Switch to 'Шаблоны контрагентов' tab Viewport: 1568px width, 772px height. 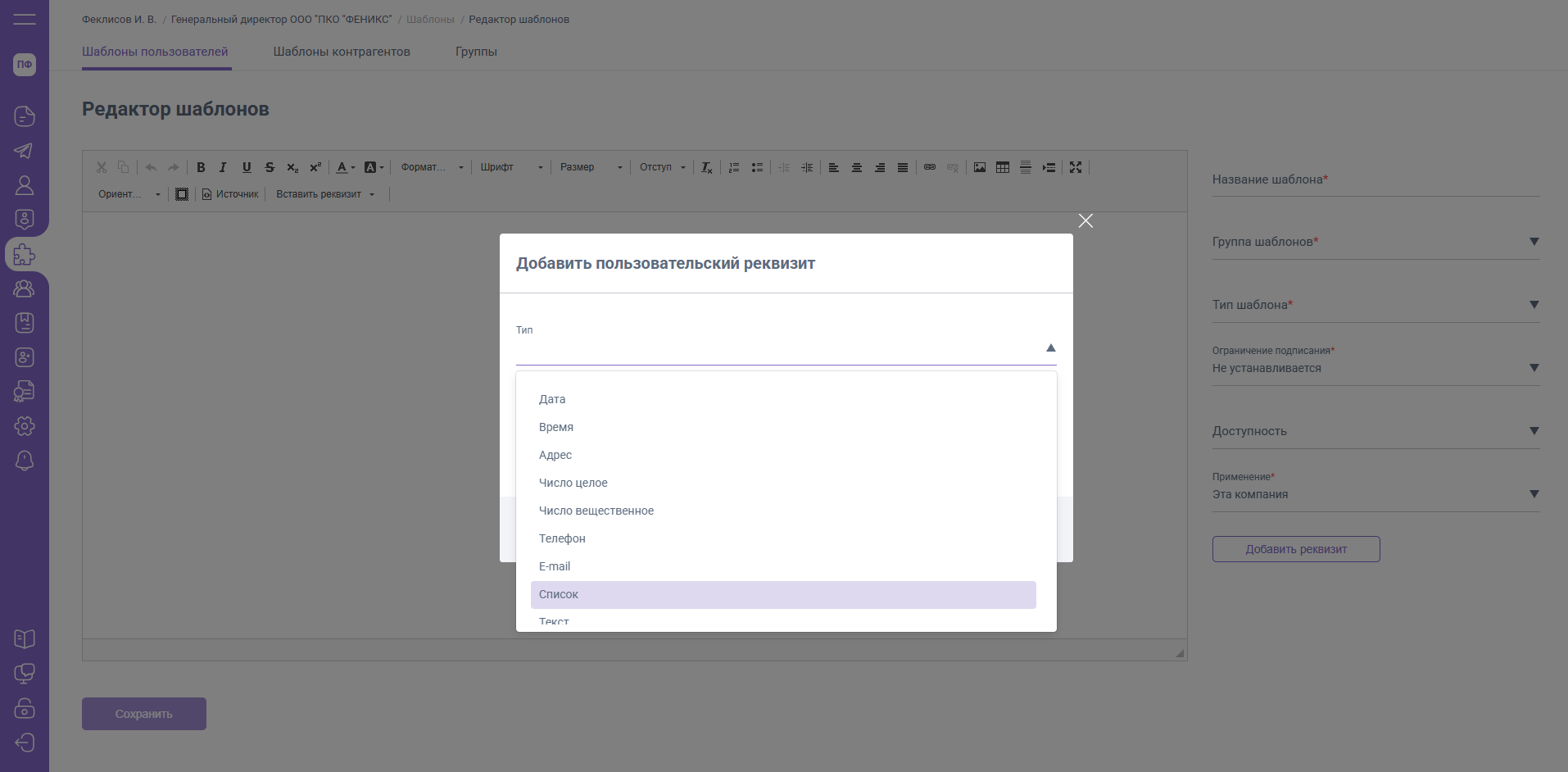342,52
